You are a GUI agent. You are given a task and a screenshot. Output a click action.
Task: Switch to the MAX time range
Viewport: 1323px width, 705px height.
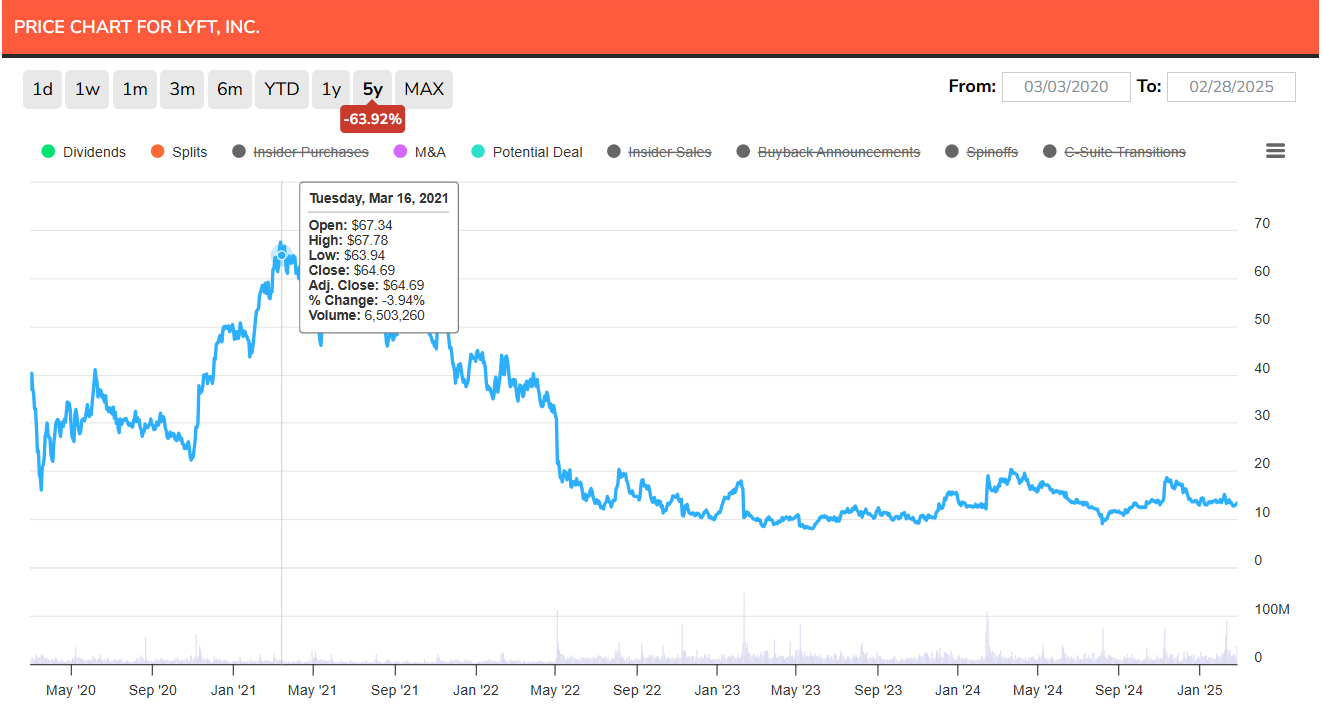point(423,89)
